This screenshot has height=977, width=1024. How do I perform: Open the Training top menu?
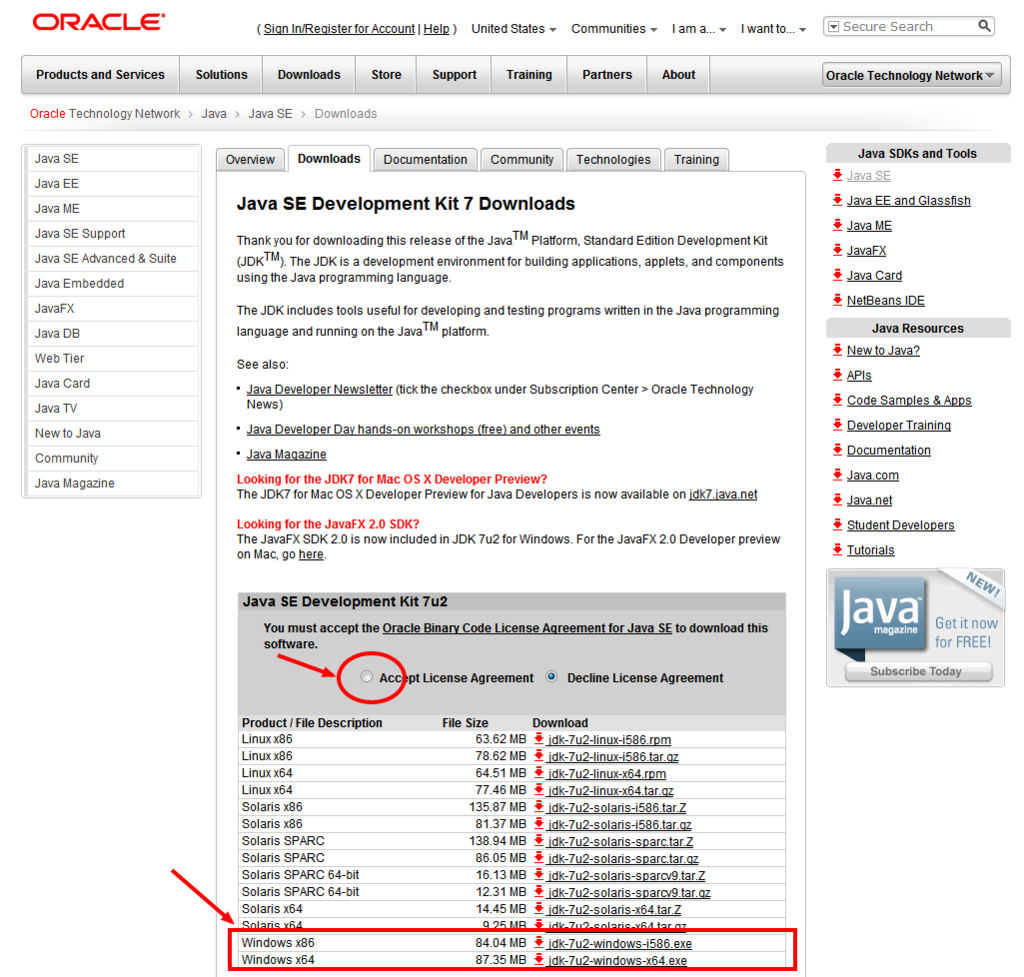(x=529, y=74)
